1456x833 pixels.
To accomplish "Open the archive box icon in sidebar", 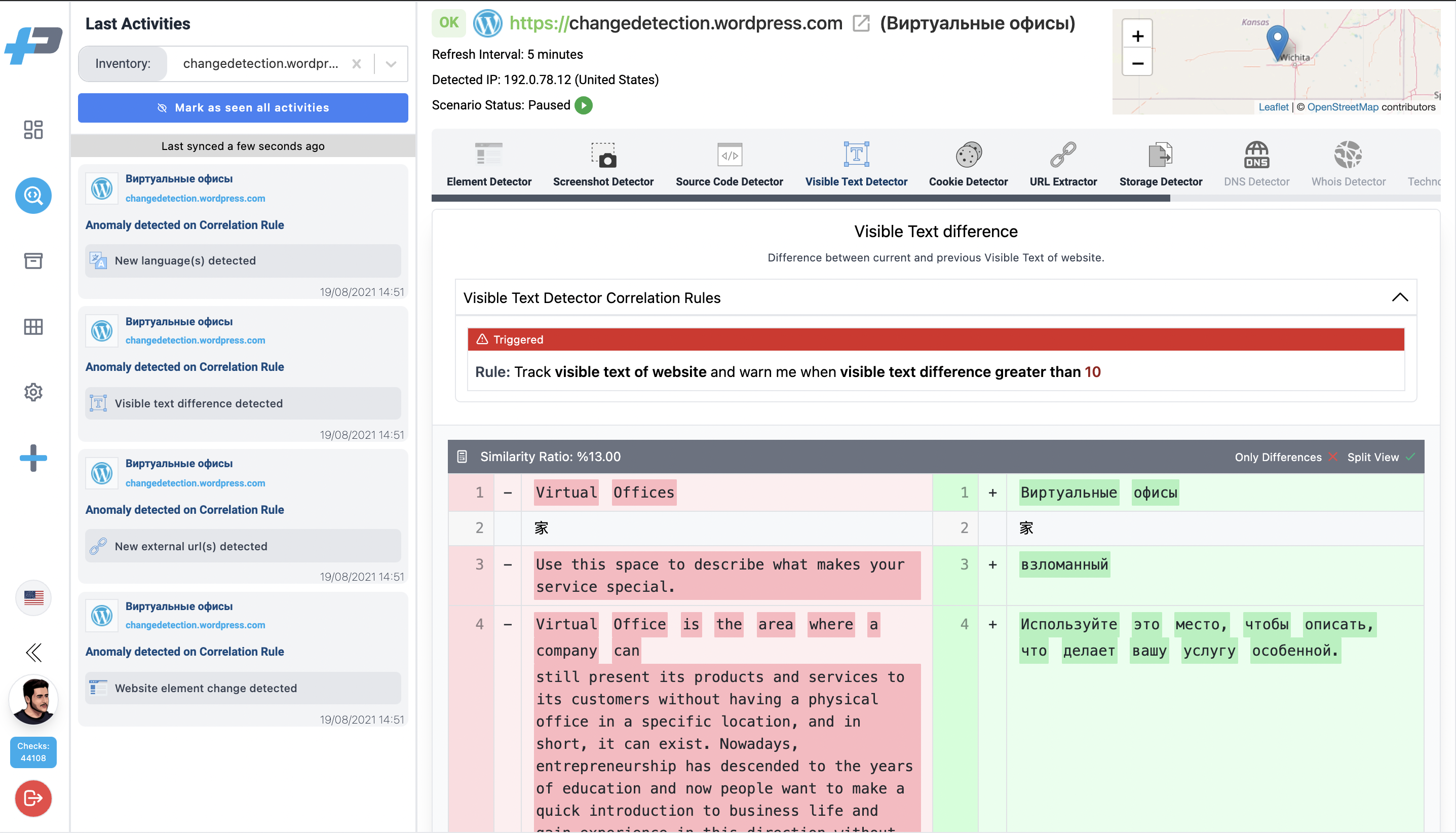I will 33,261.
